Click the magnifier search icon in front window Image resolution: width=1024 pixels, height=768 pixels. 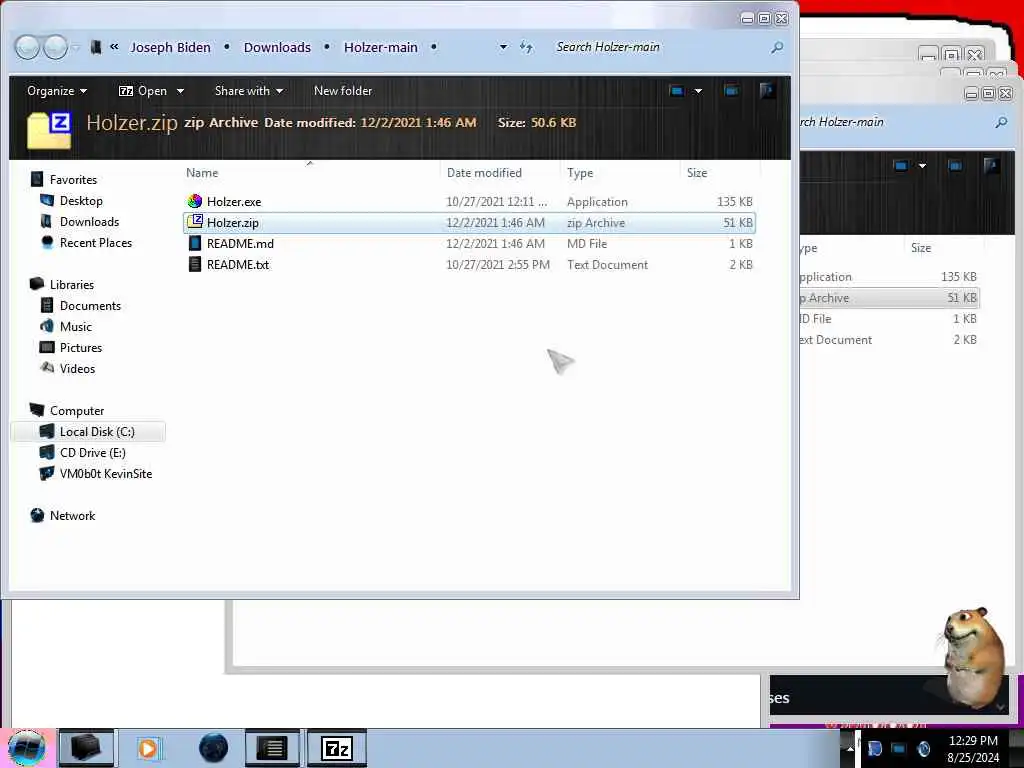tap(777, 47)
